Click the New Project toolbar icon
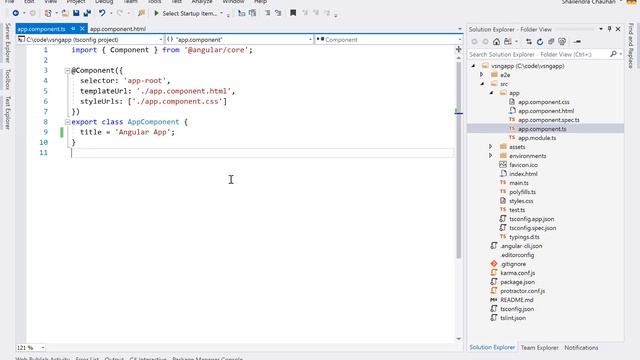The width and height of the screenshot is (640, 360). pyautogui.click(x=48, y=13)
